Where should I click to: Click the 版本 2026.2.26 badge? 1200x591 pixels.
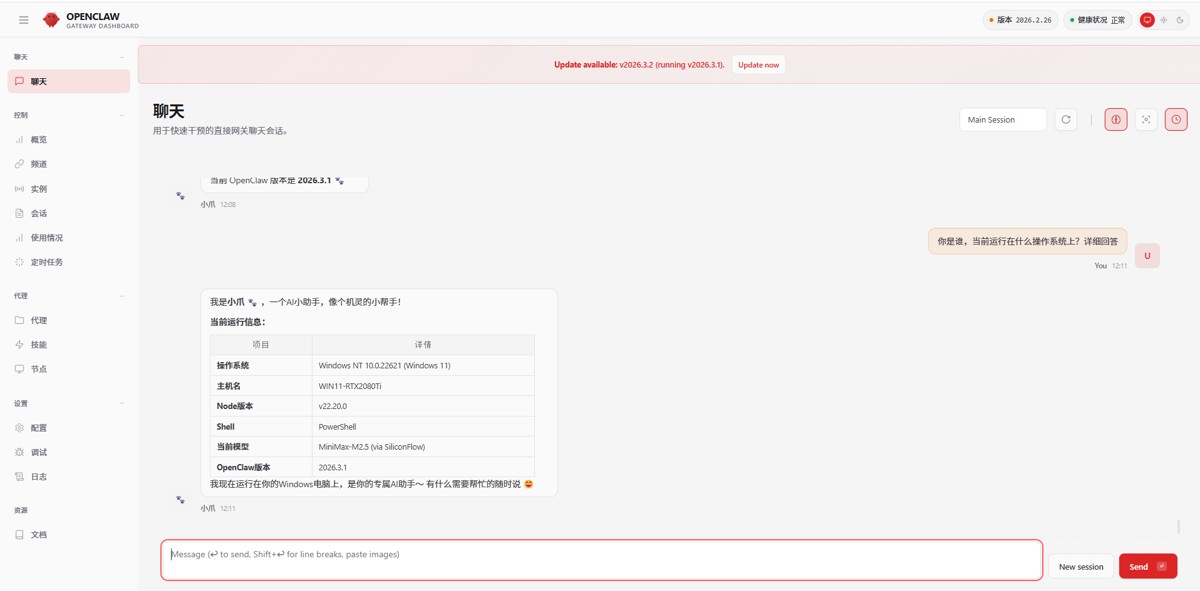[1020, 20]
